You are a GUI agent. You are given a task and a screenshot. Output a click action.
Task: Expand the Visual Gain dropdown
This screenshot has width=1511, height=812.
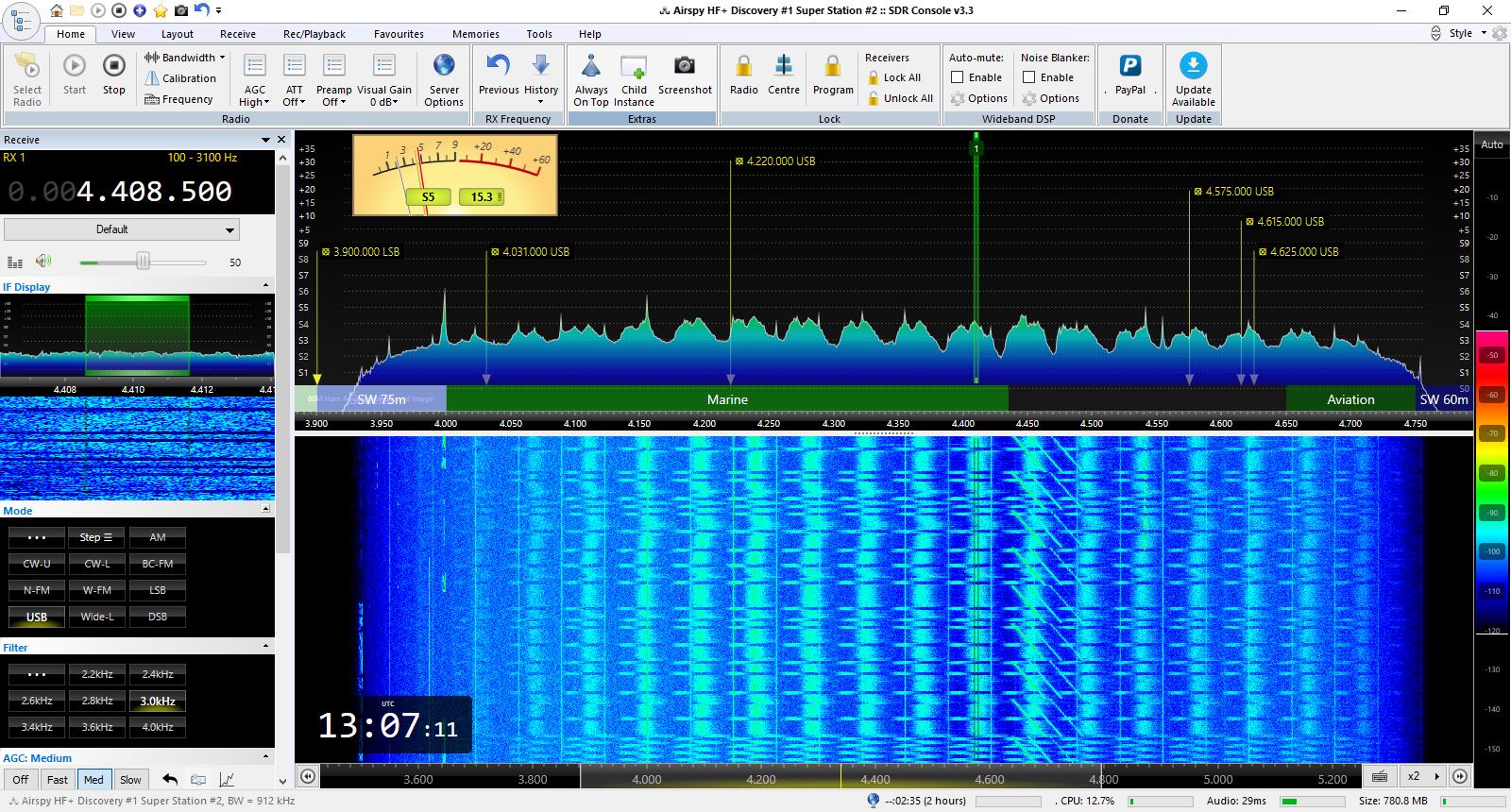(x=384, y=102)
